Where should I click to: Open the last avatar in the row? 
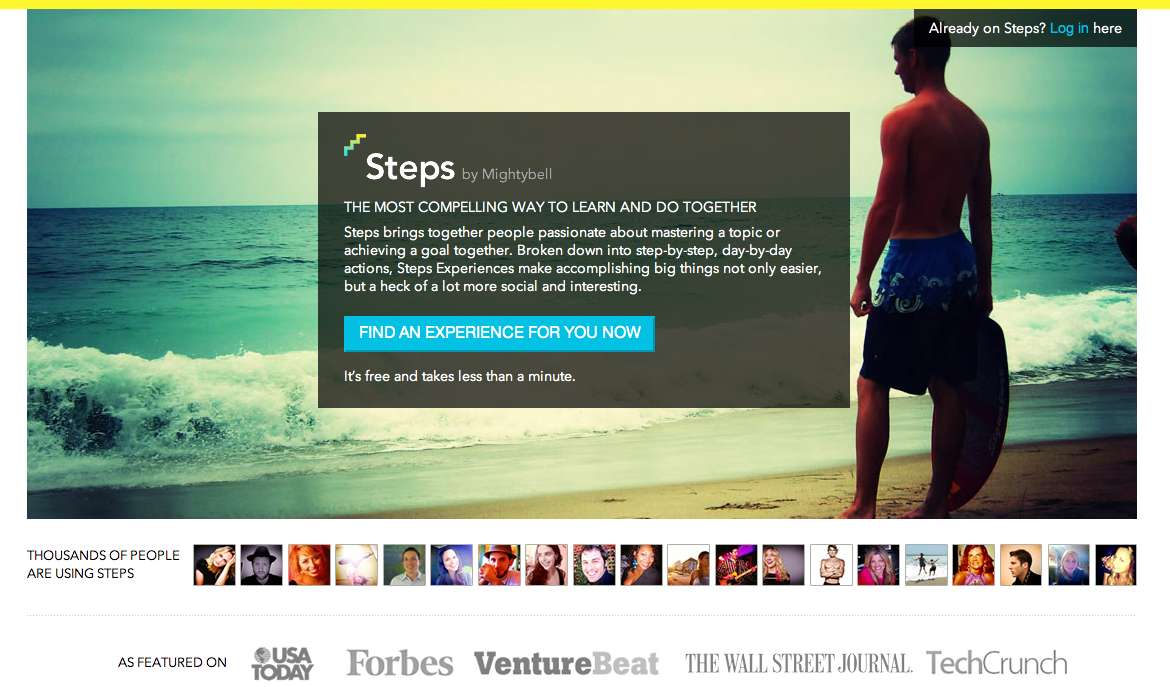pos(1116,565)
